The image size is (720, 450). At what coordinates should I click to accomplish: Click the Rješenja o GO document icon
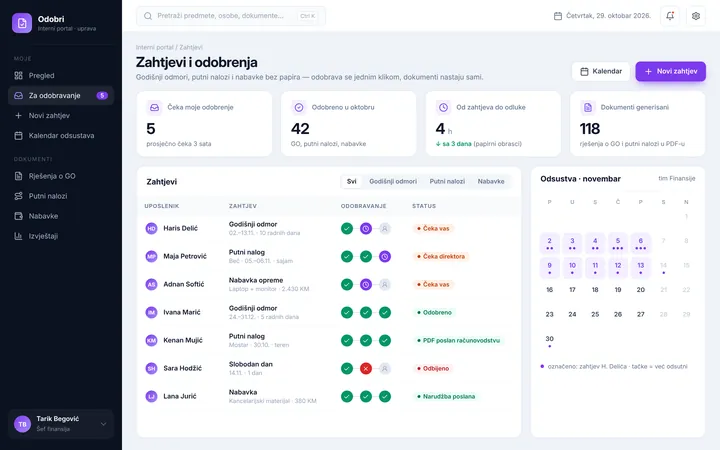pyautogui.click(x=18, y=176)
